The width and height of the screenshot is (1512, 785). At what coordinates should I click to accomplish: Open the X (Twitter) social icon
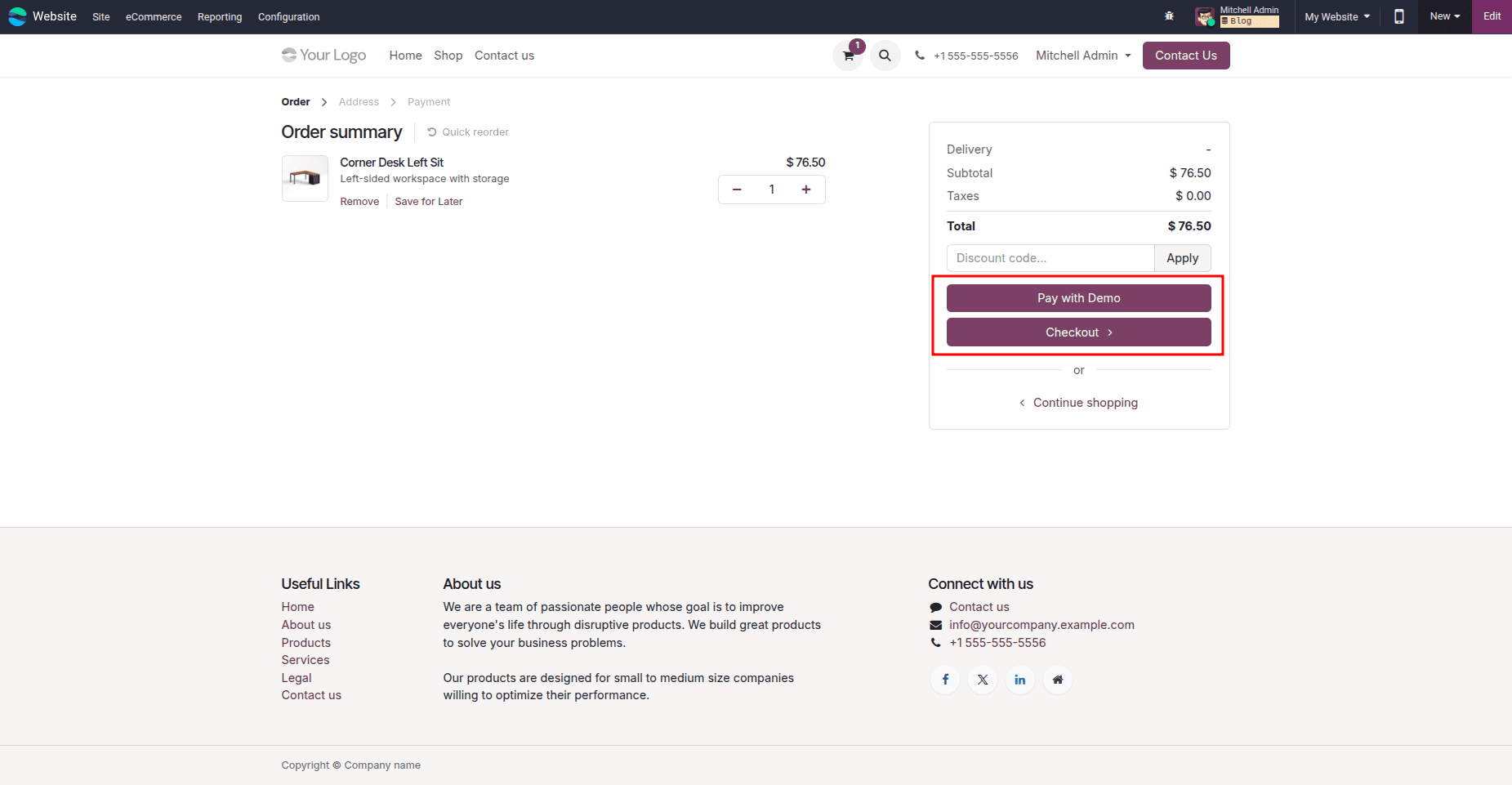coord(983,680)
